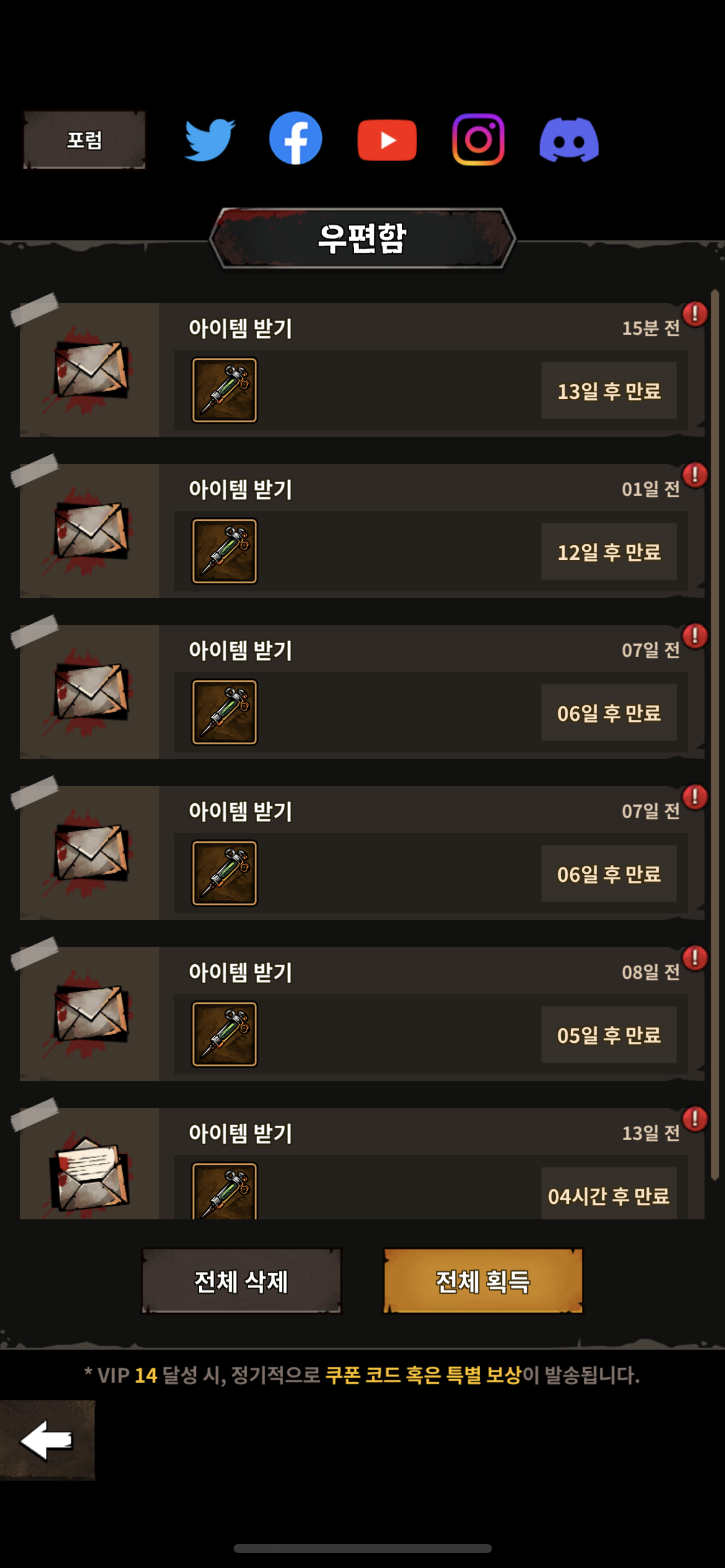
Task: Open the Discord icon link
Action: (x=569, y=140)
